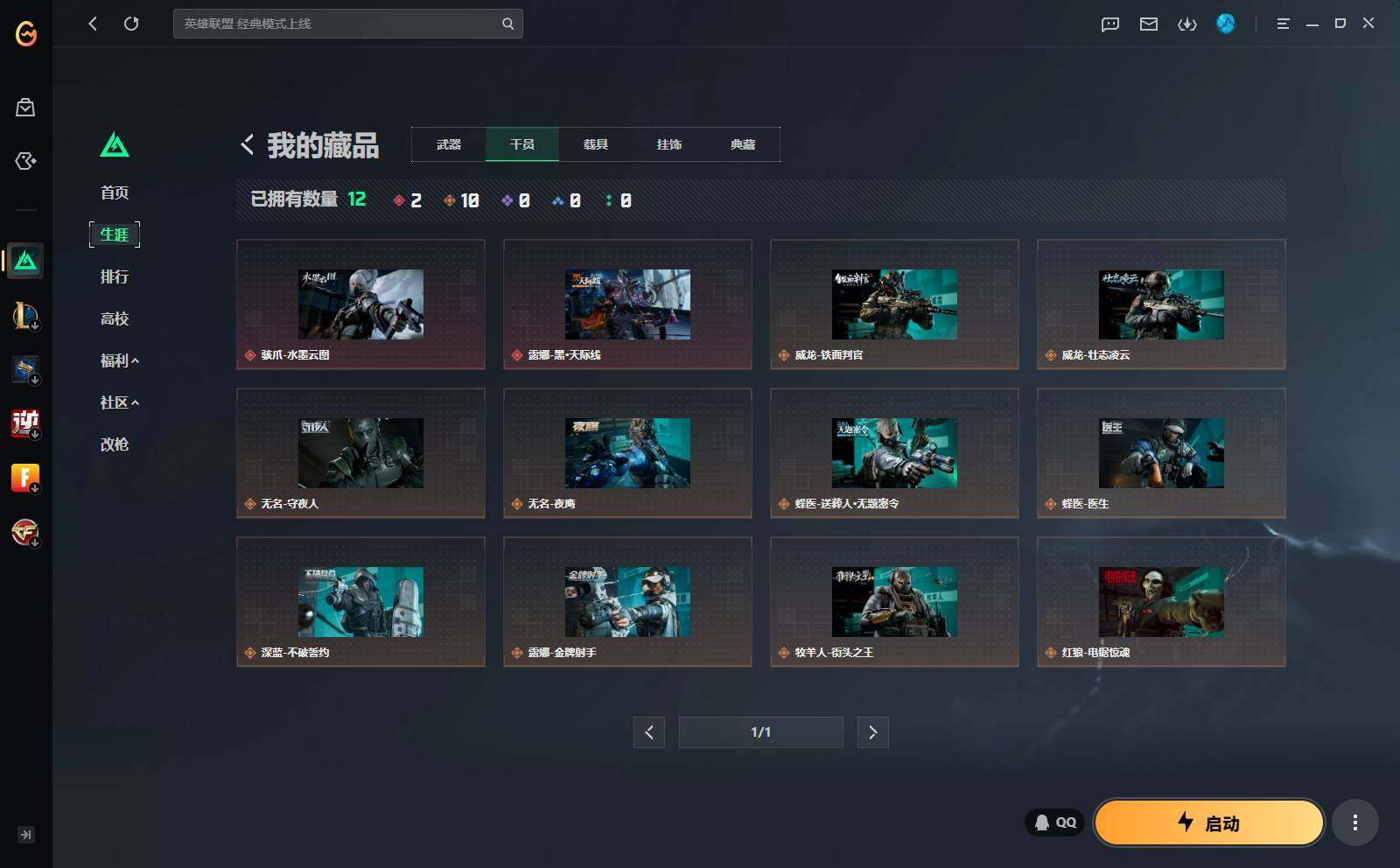Launch the game with 启动 button

(1208, 822)
